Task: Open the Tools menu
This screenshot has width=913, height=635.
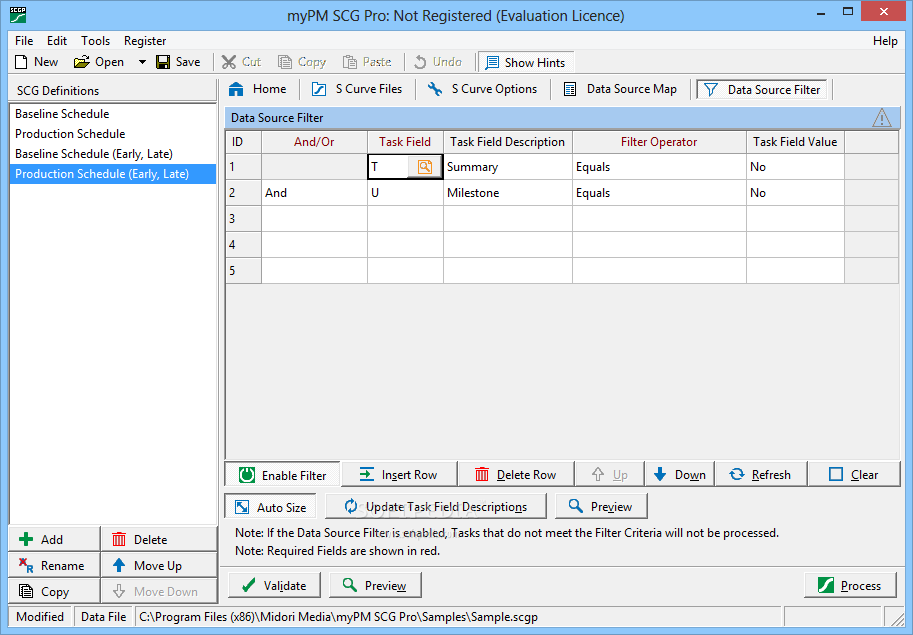Action: click(95, 41)
